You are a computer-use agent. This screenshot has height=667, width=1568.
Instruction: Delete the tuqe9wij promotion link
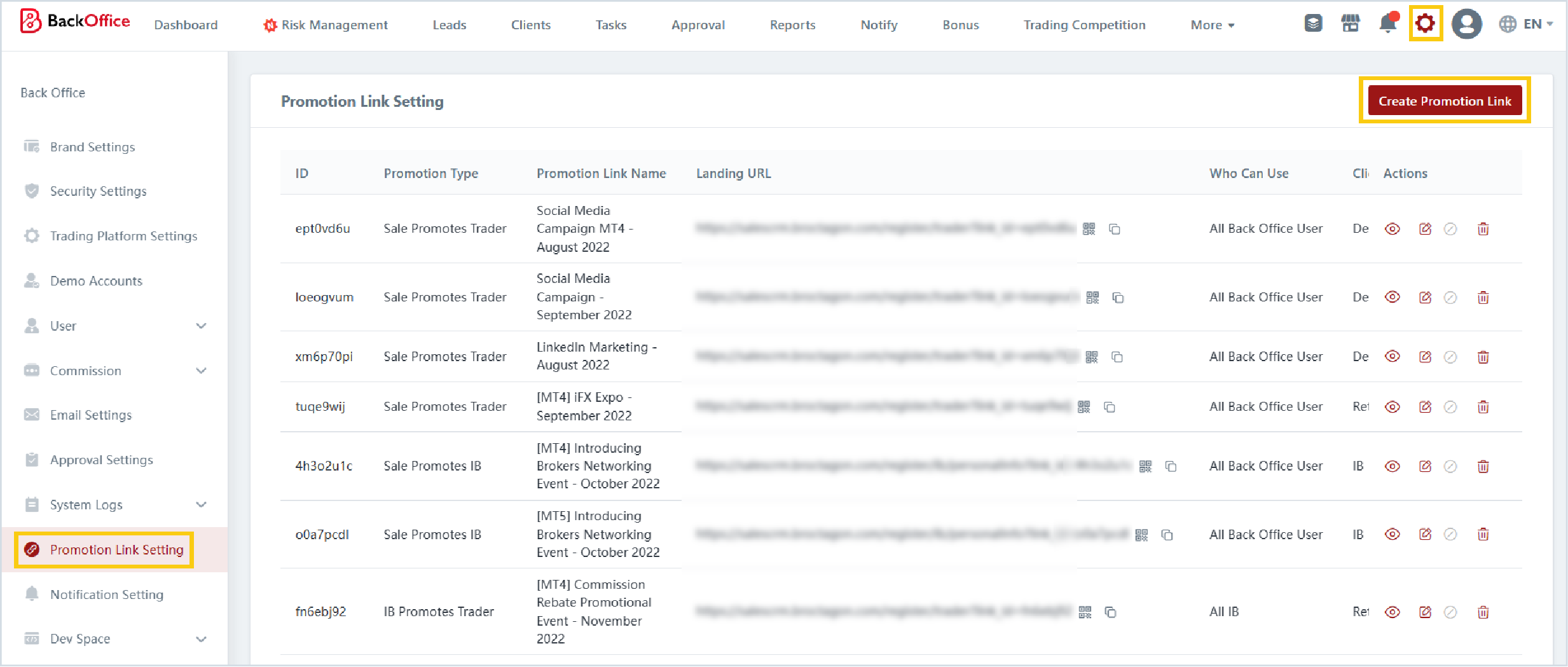tap(1483, 407)
